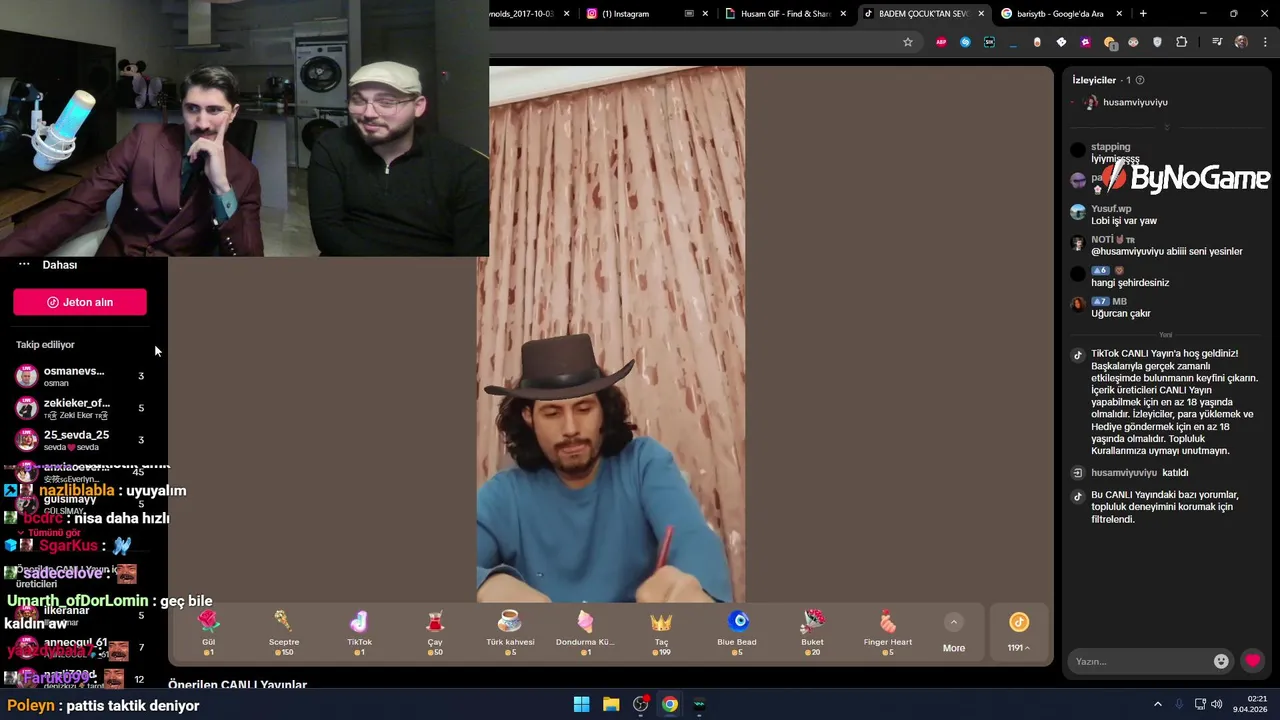Open the ABP Adblock Plus extension

(941, 42)
